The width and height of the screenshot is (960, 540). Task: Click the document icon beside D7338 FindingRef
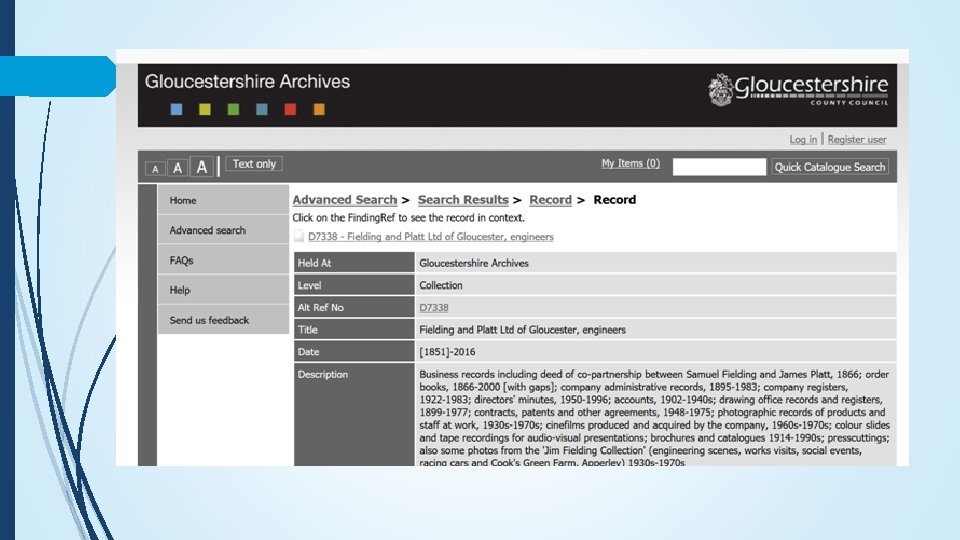299,236
